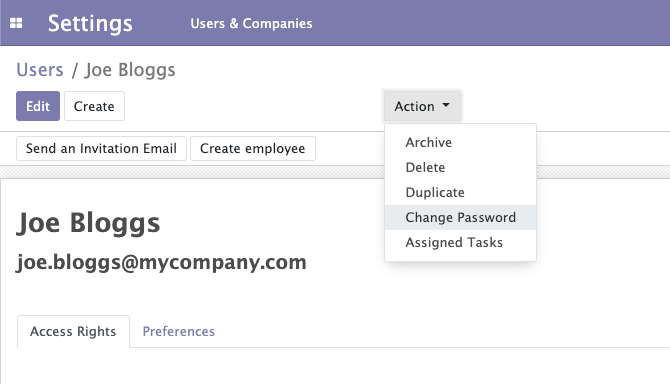The width and height of the screenshot is (670, 384).
Task: Click the Joe Bloggs name heading
Action: pyautogui.click(x=88, y=223)
